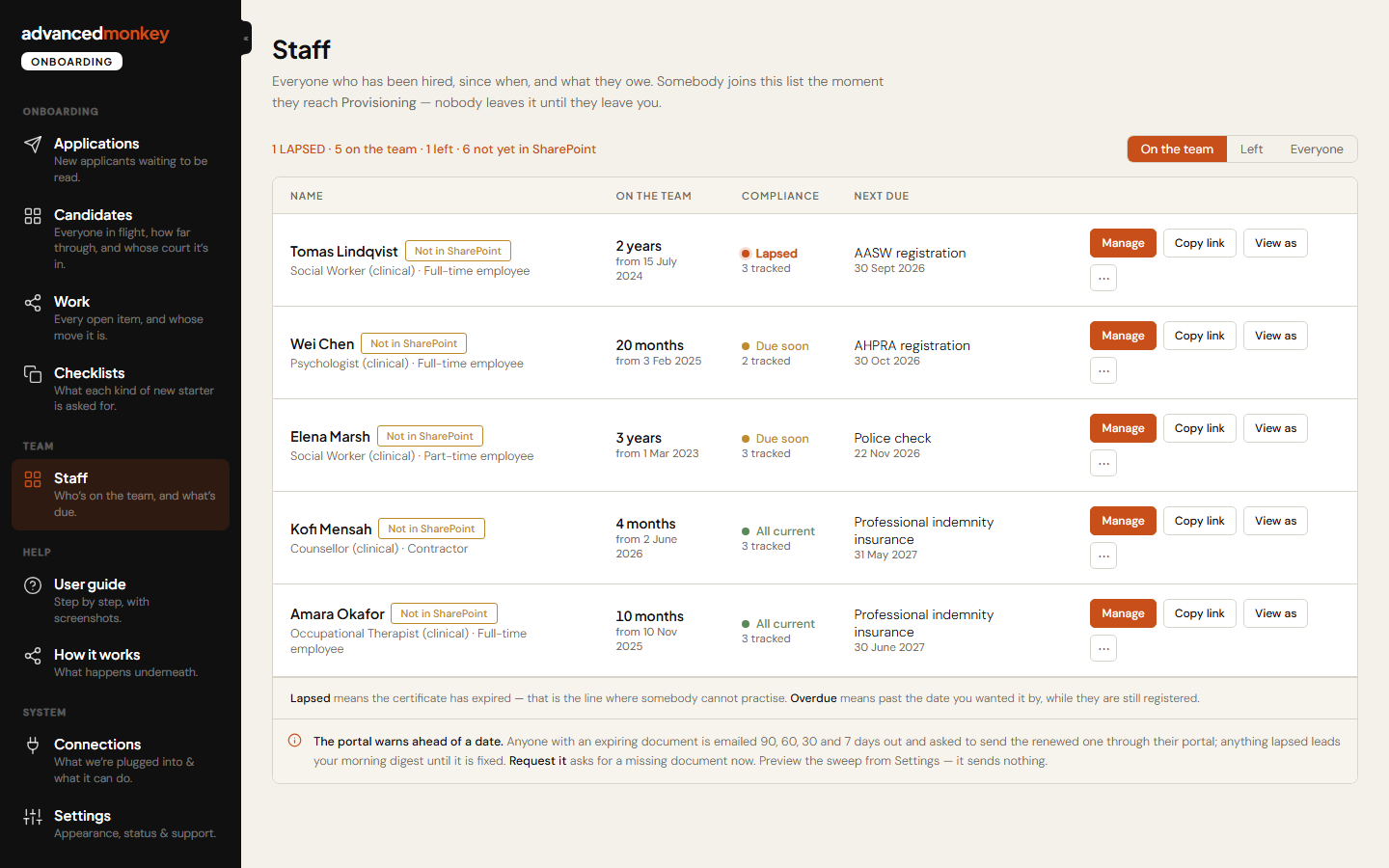Click the Work share-nodes icon

point(33,302)
